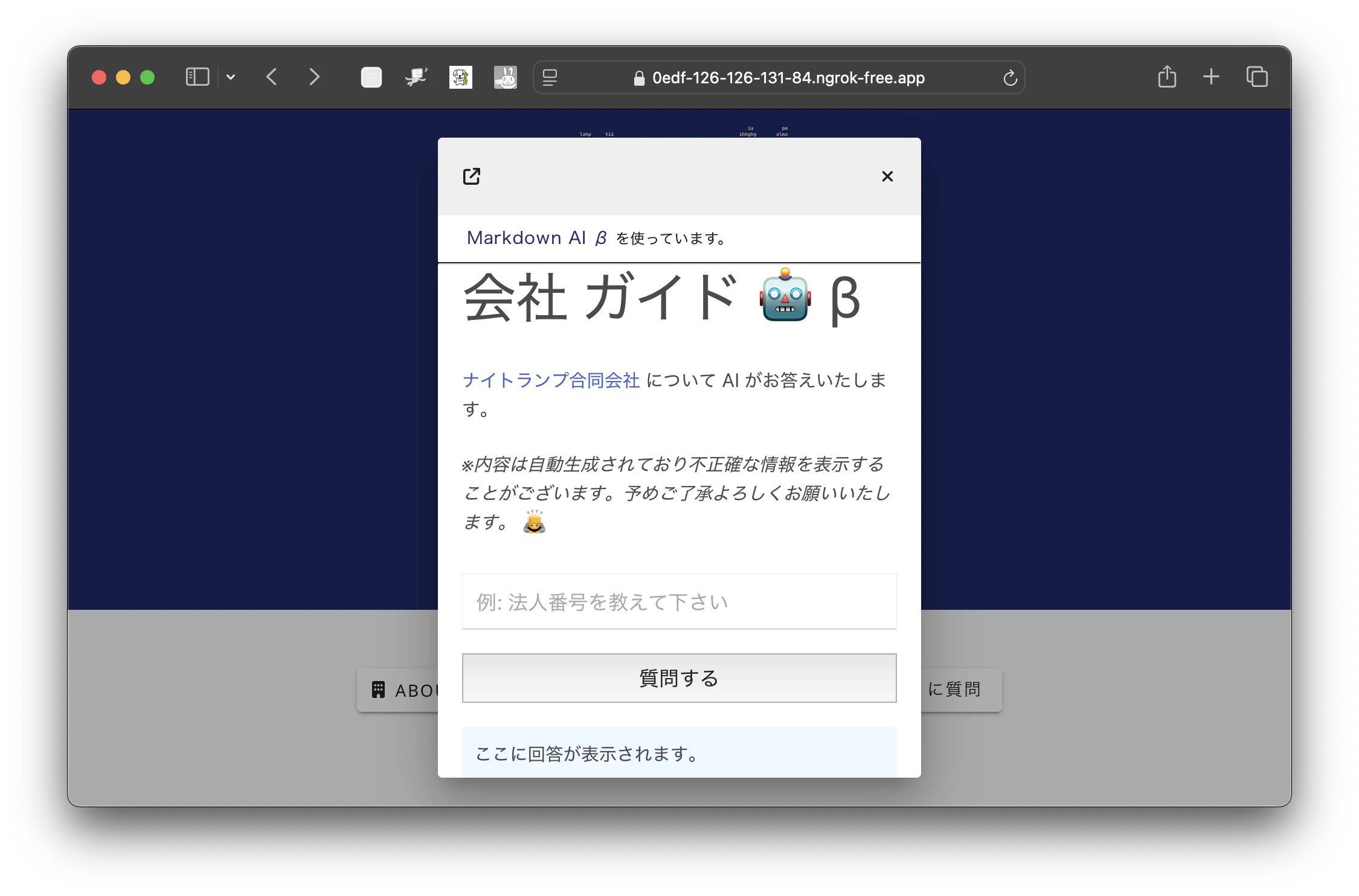This screenshot has height=896, width=1359.
Task: Open the bird favicon bookmark
Action: tap(416, 77)
